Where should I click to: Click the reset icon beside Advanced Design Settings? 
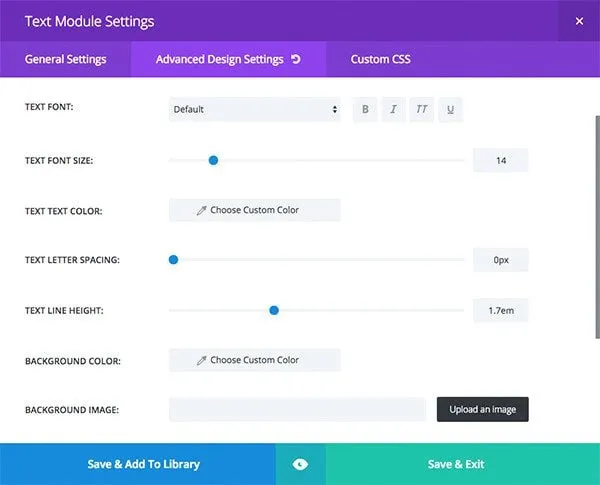296,59
